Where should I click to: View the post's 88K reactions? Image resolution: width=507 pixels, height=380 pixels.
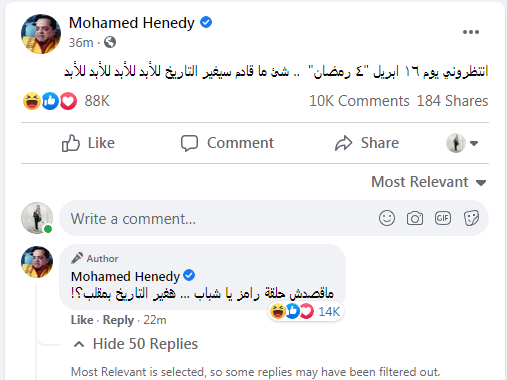[66, 101]
